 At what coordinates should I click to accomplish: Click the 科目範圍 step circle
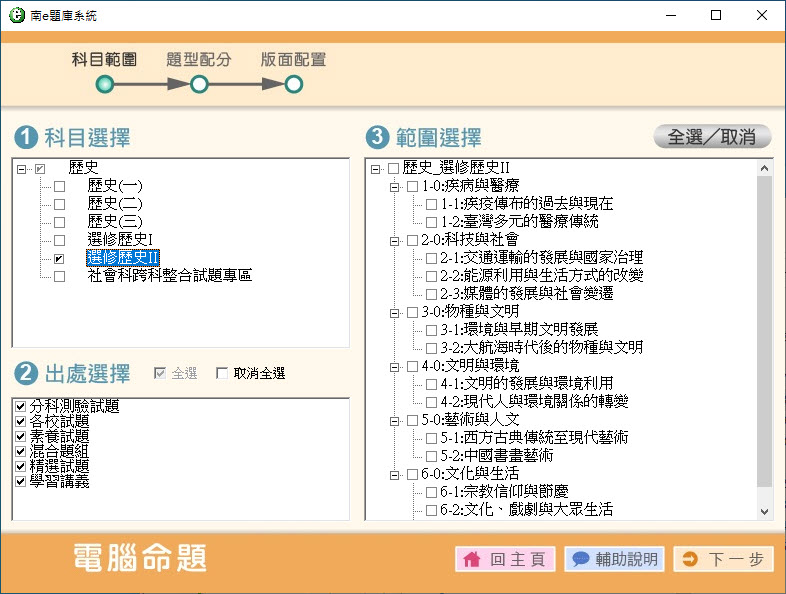[104, 85]
